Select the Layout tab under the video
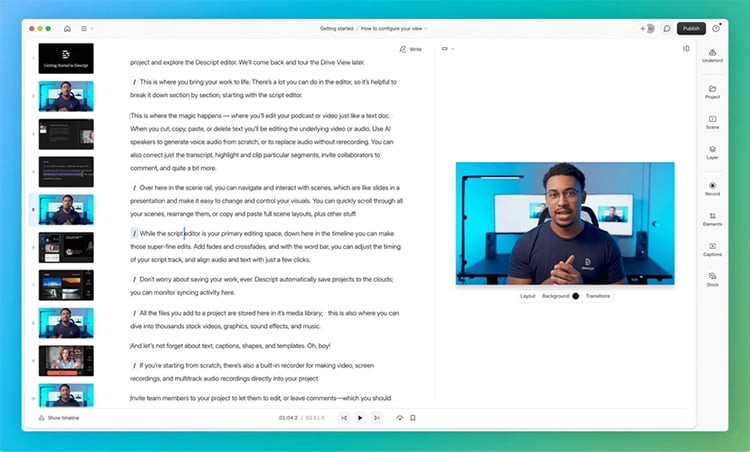The height and width of the screenshot is (452, 750). pos(527,296)
